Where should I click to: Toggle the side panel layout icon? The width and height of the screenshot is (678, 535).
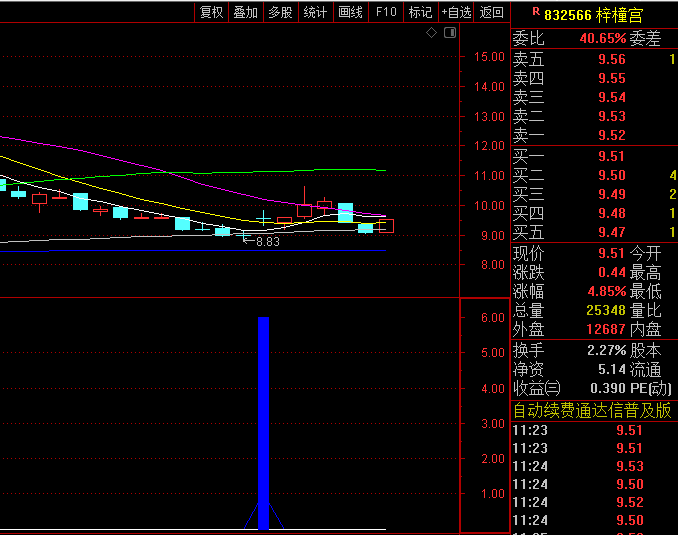point(449,33)
